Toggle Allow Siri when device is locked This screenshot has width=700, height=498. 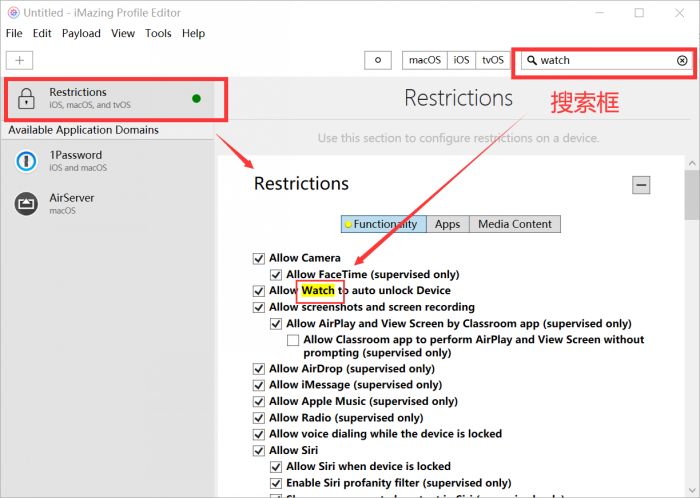276,466
